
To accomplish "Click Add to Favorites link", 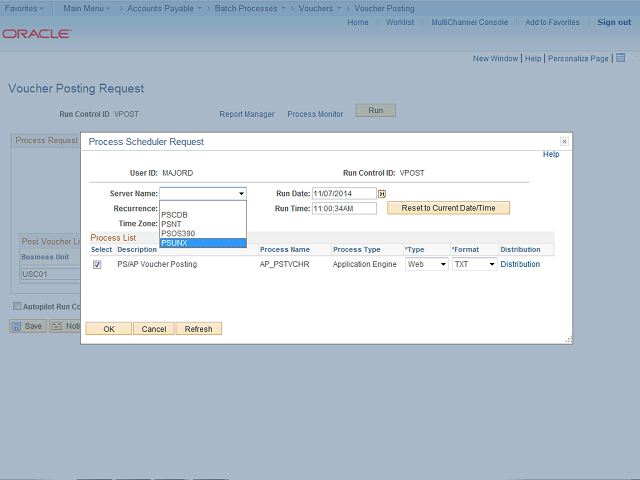I will [552, 22].
